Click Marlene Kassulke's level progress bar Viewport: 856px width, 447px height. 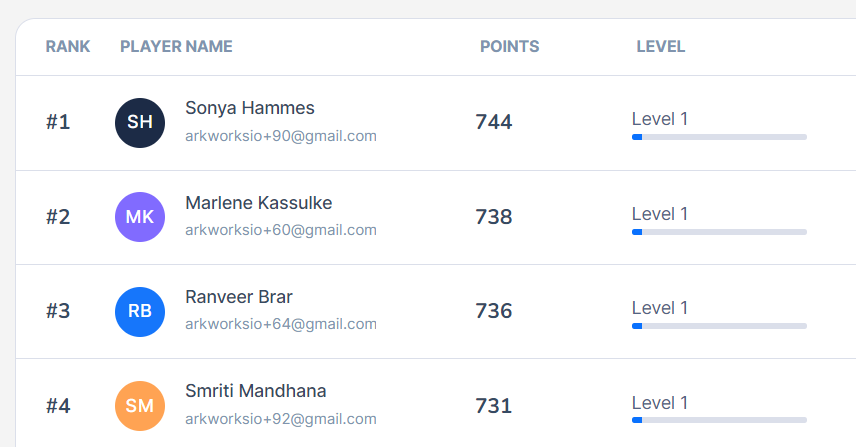pyautogui.click(x=719, y=232)
